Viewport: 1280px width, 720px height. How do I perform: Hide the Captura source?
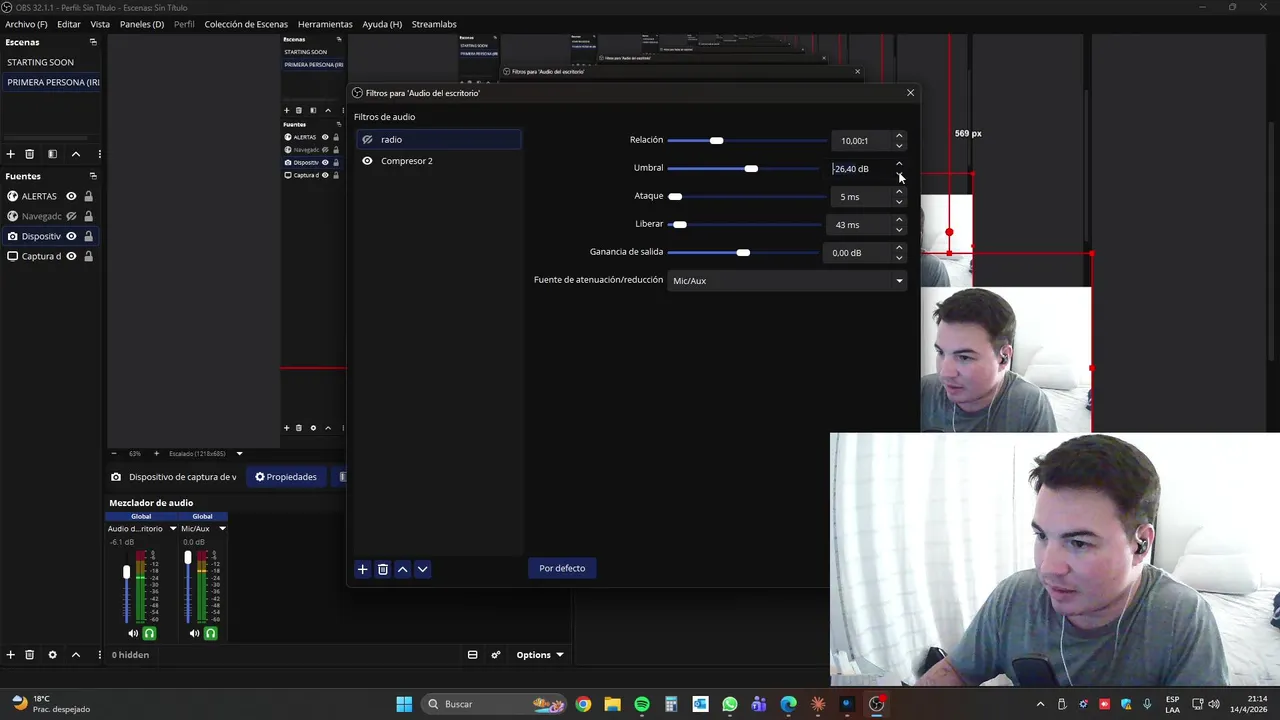[71, 256]
